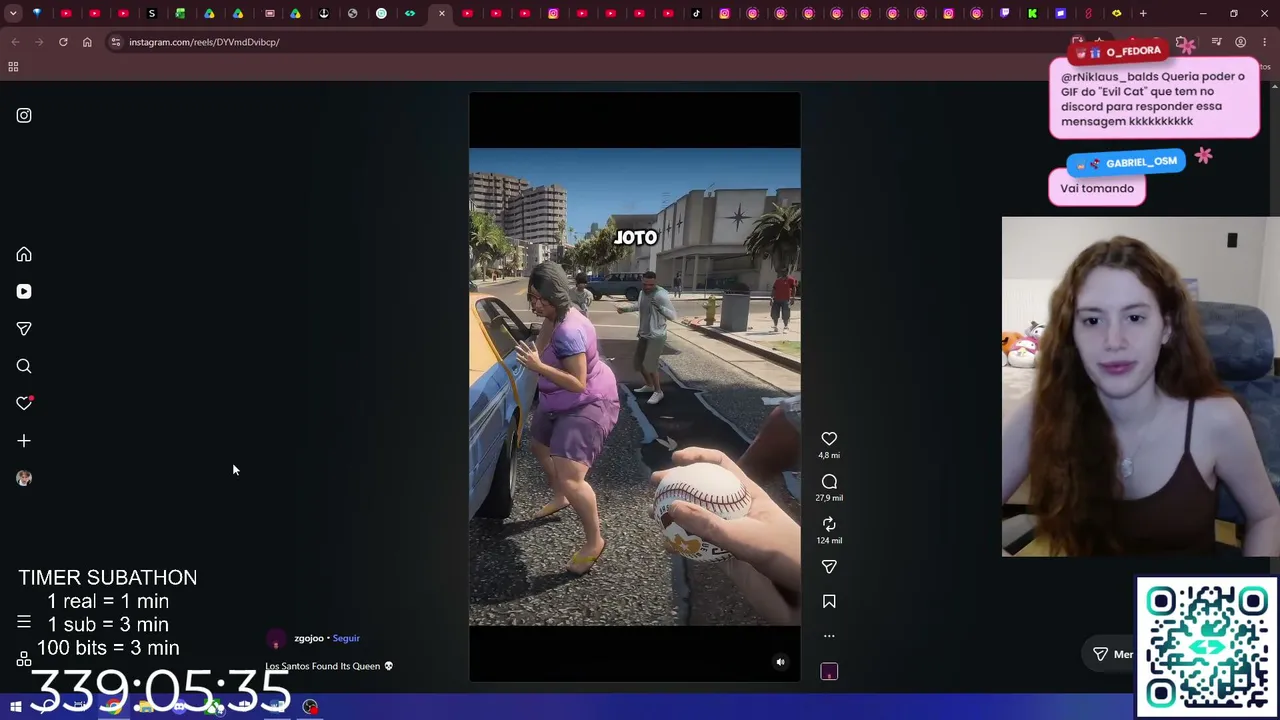Open Chrome from the Windows taskbar
Image resolution: width=1280 pixels, height=720 pixels.
point(113,707)
